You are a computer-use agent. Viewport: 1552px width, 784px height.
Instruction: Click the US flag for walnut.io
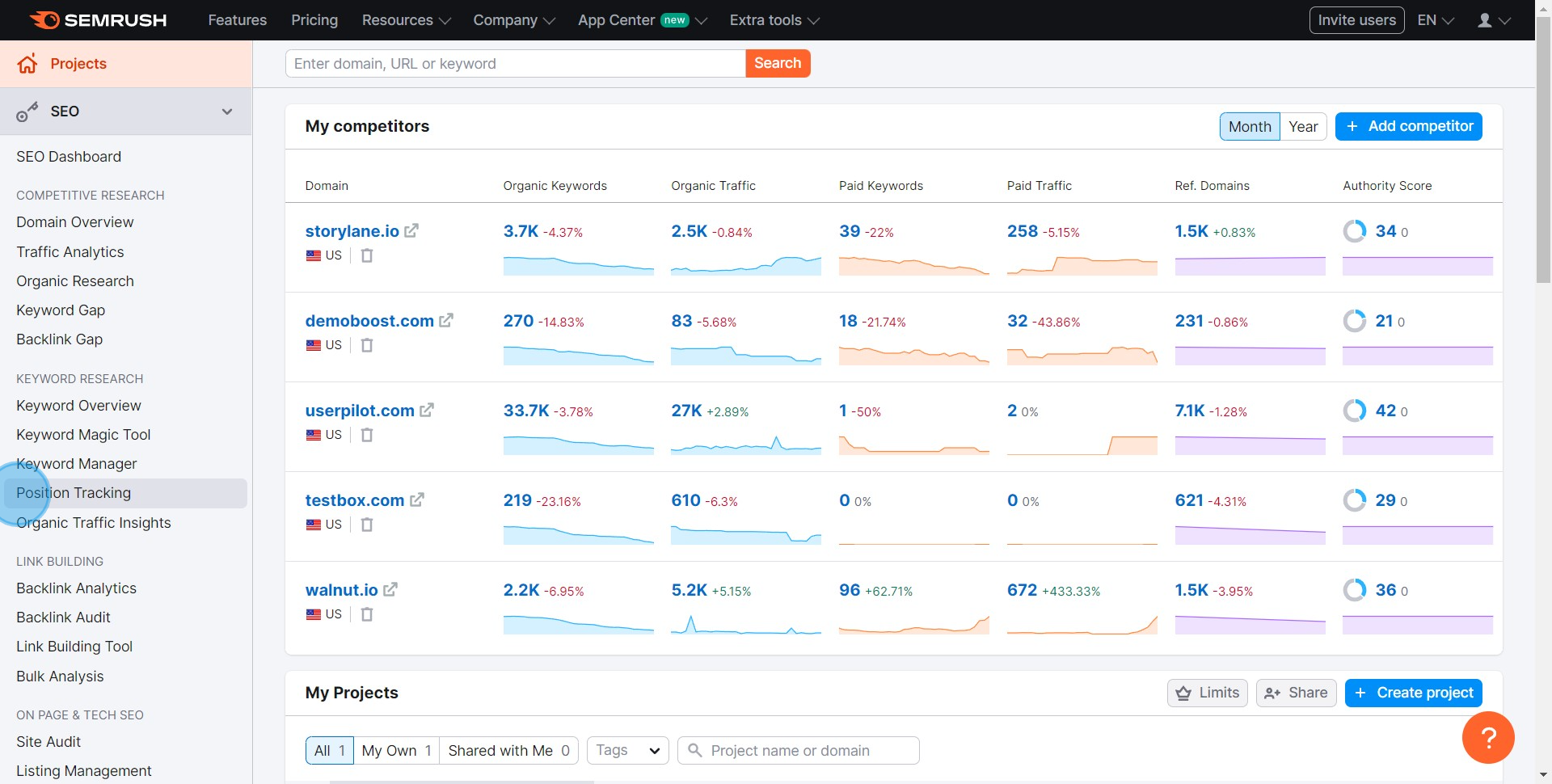[x=314, y=614]
